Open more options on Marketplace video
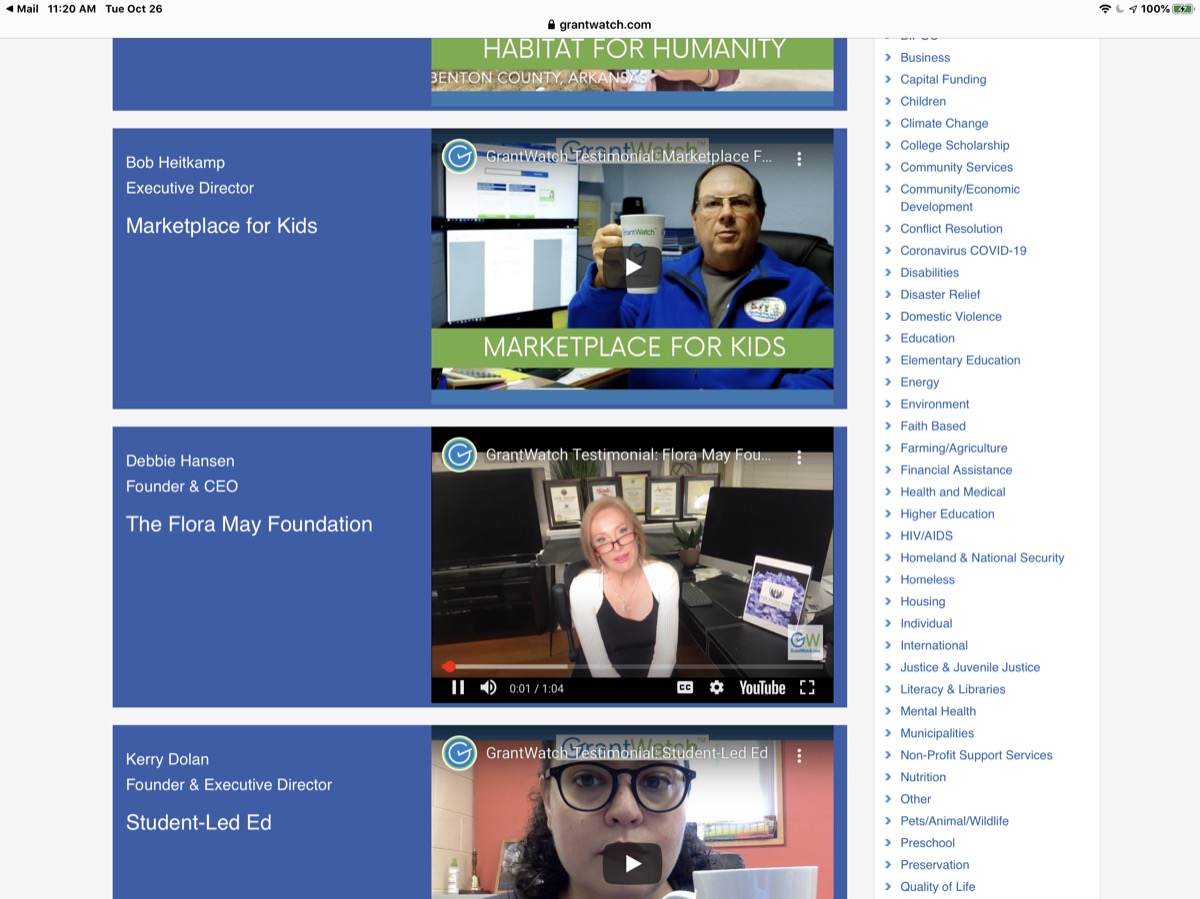Image resolution: width=1200 pixels, height=899 pixels. [x=799, y=158]
